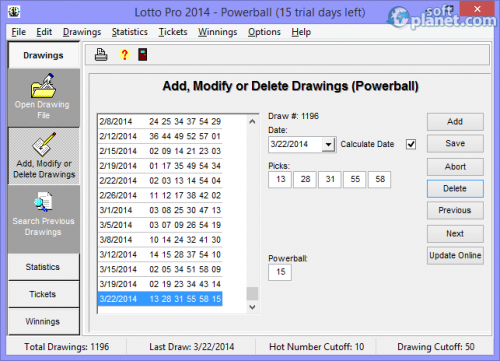Select the 2/8/2014 drawing row

click(x=160, y=122)
